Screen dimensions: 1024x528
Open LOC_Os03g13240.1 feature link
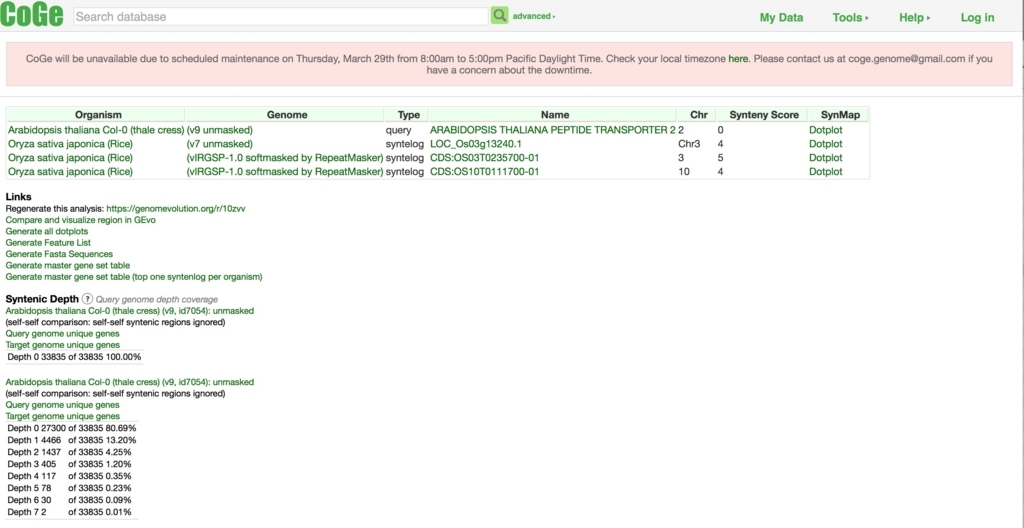pyautogui.click(x=475, y=144)
